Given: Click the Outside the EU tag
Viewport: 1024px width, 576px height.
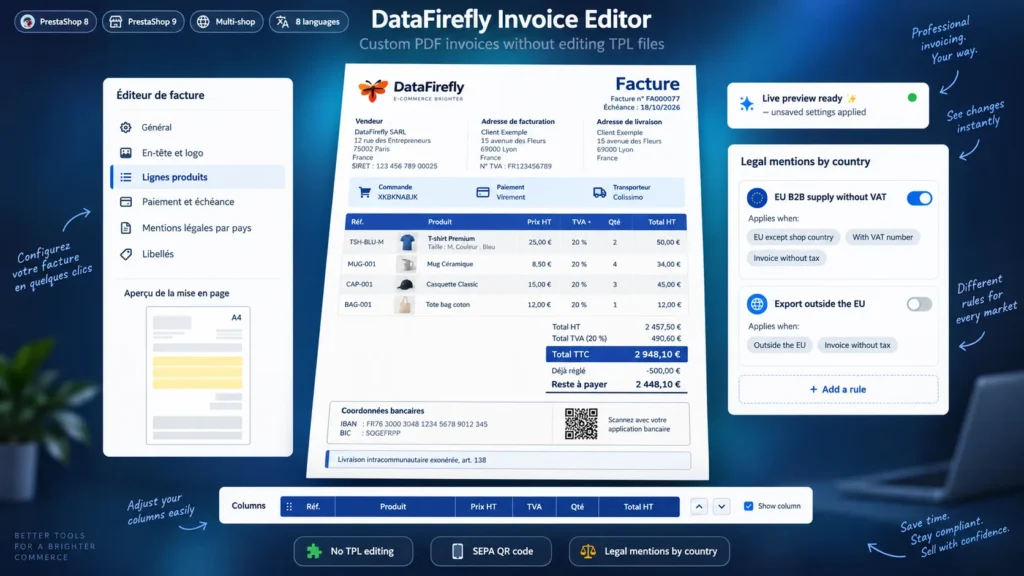Looking at the screenshot, I should pyautogui.click(x=779, y=345).
